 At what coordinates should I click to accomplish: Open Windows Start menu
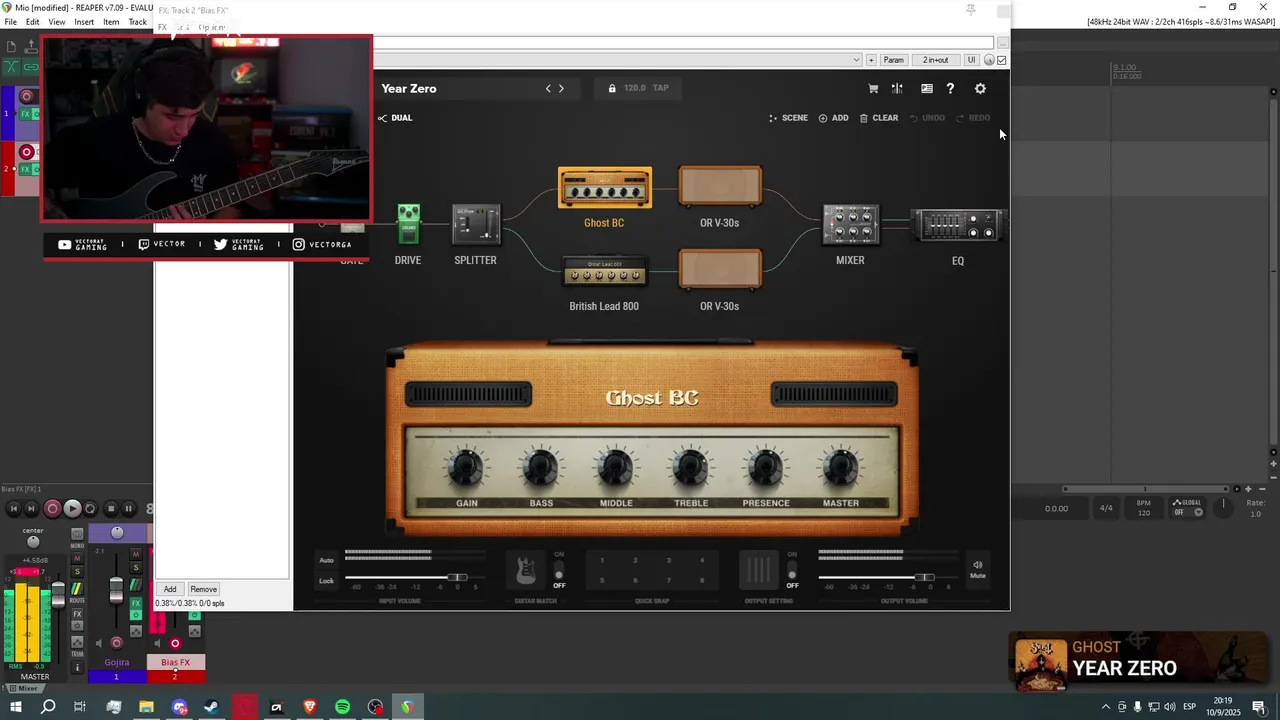coord(15,707)
